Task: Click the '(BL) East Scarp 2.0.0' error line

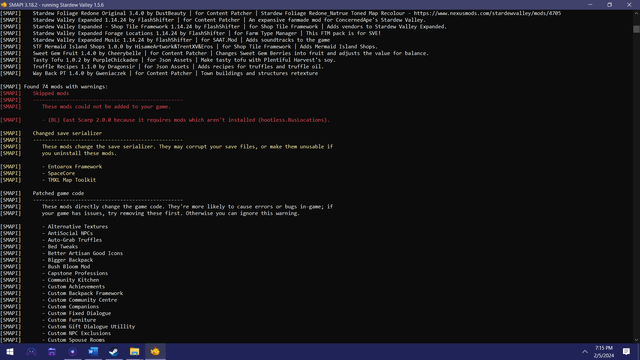Action: pyautogui.click(x=186, y=120)
